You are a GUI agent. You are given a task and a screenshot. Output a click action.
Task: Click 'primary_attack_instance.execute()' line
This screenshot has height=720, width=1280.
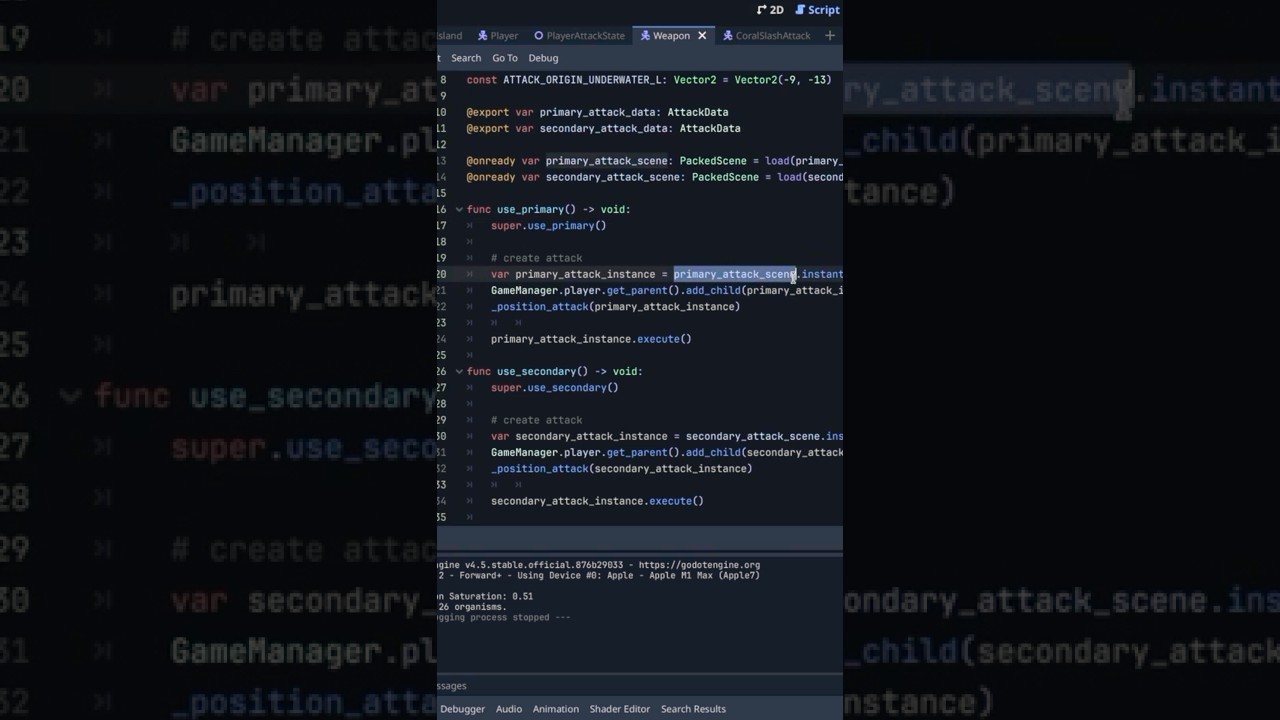click(x=591, y=339)
